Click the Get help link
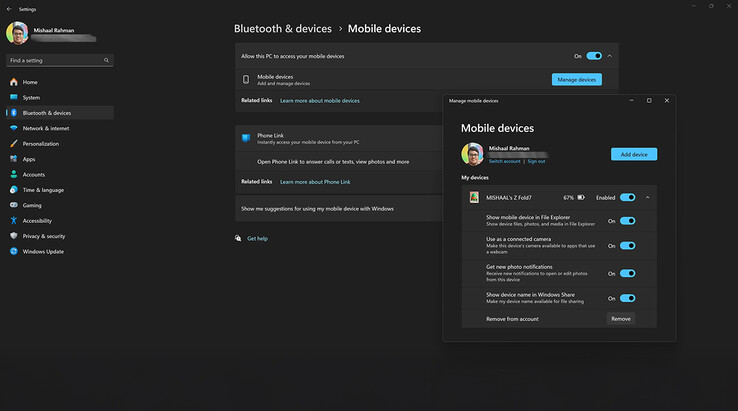Screen dimensions: 738x411 [257, 239]
